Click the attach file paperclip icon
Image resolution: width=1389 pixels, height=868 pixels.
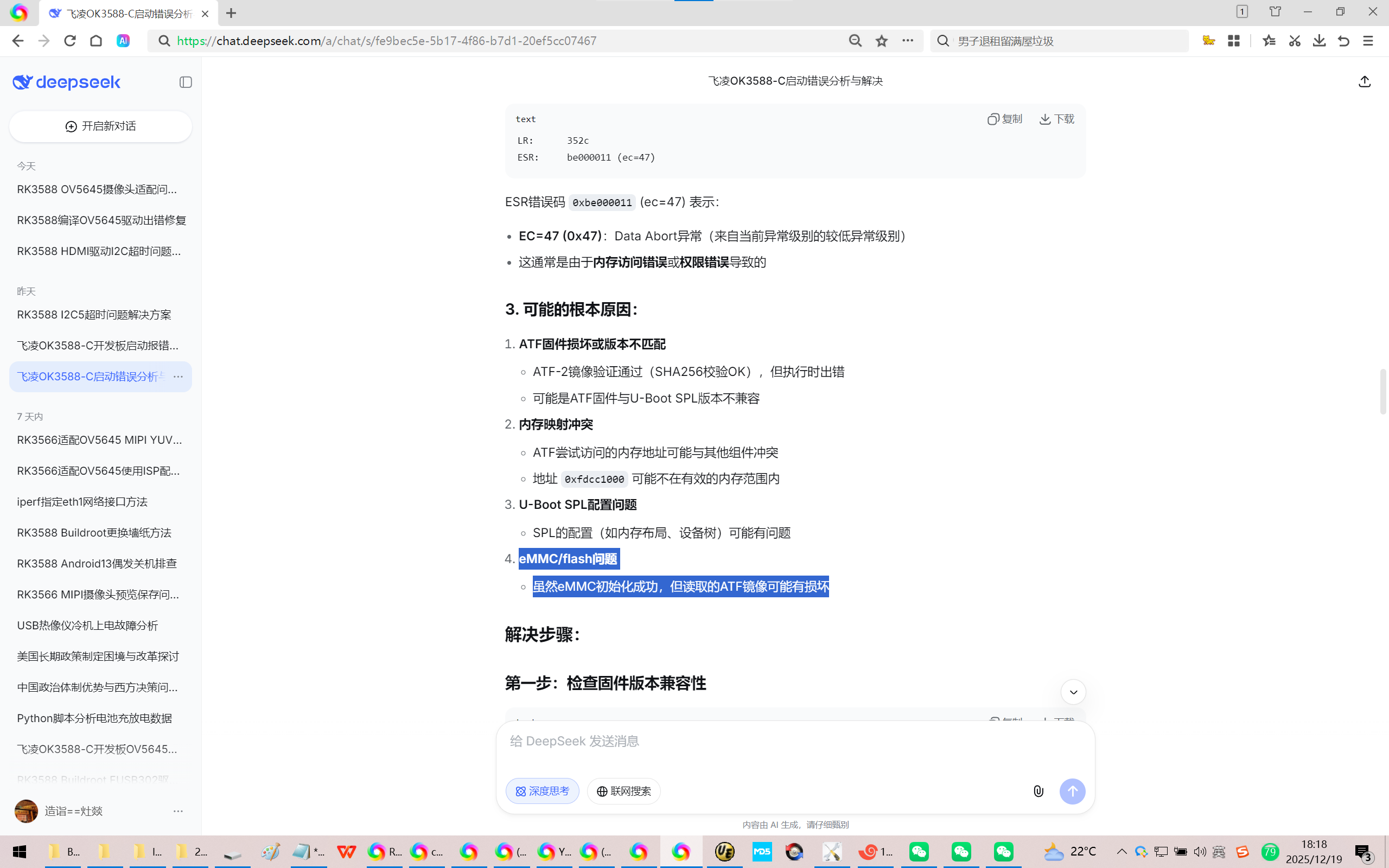point(1038,791)
